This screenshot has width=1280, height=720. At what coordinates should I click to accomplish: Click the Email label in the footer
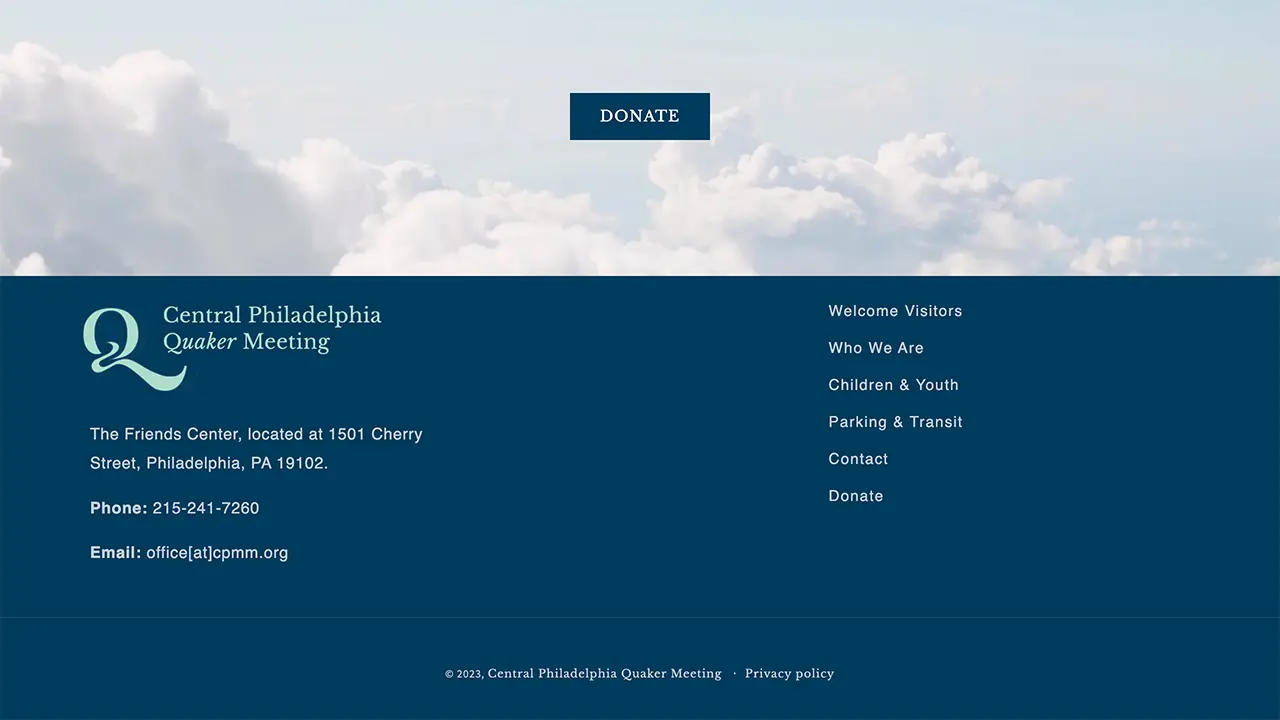coord(114,553)
